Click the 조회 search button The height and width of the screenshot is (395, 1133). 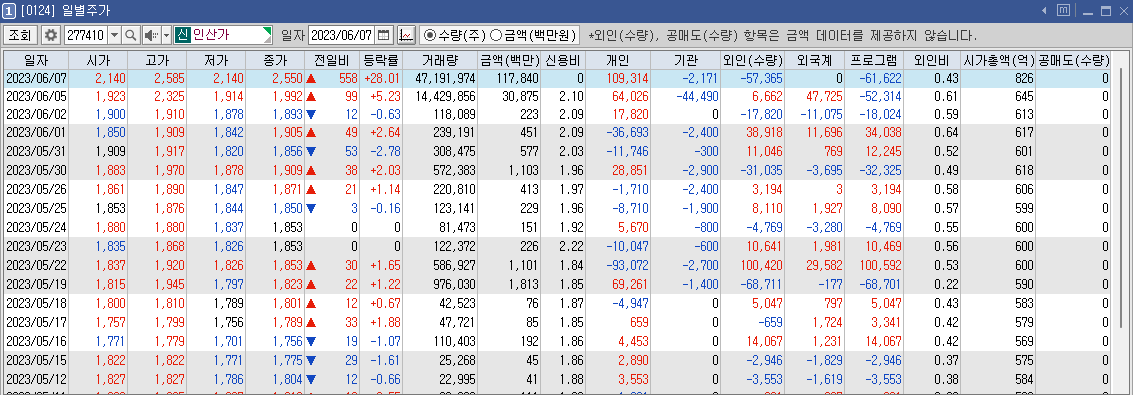click(x=20, y=35)
